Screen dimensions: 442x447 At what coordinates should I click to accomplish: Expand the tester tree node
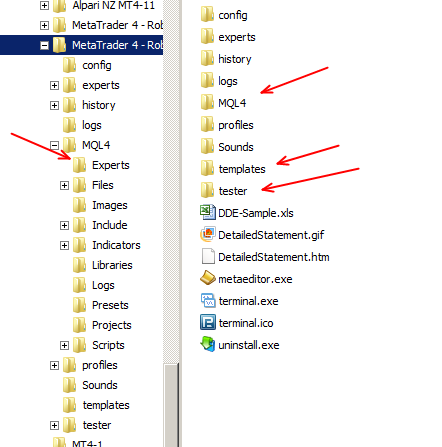tap(54, 425)
